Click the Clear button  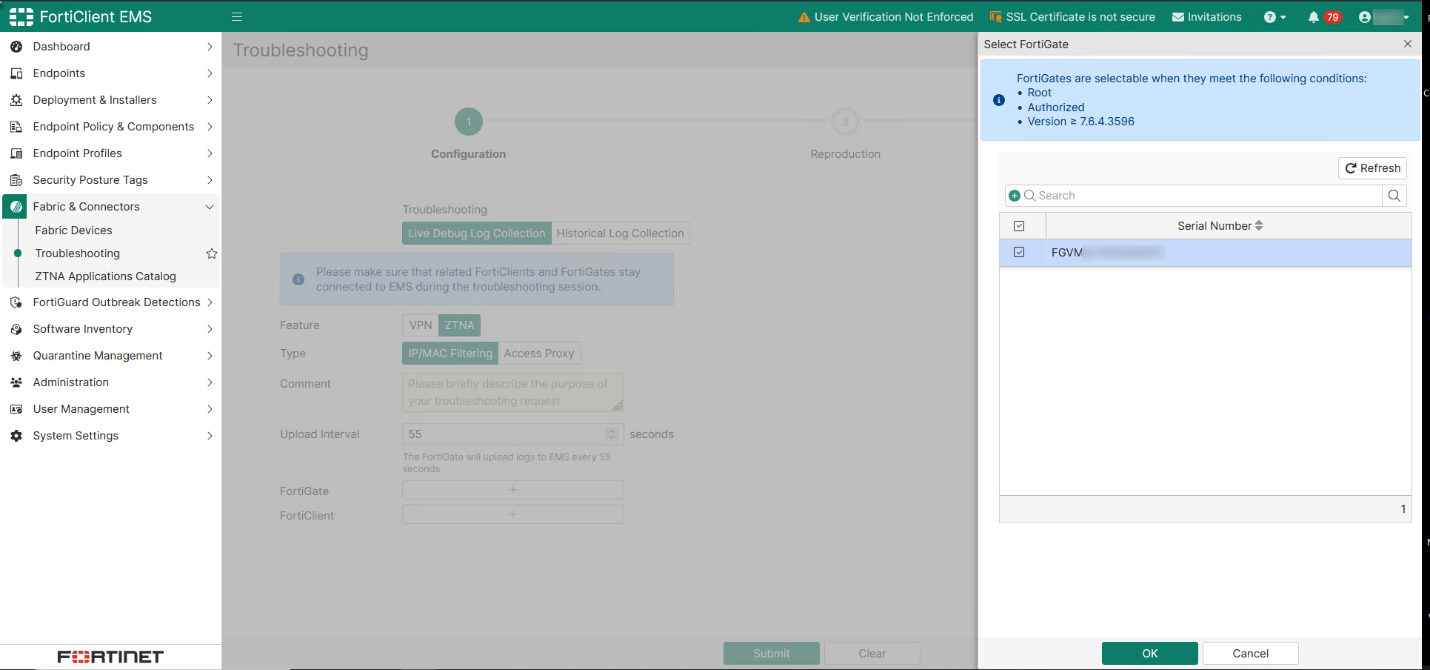click(x=872, y=653)
